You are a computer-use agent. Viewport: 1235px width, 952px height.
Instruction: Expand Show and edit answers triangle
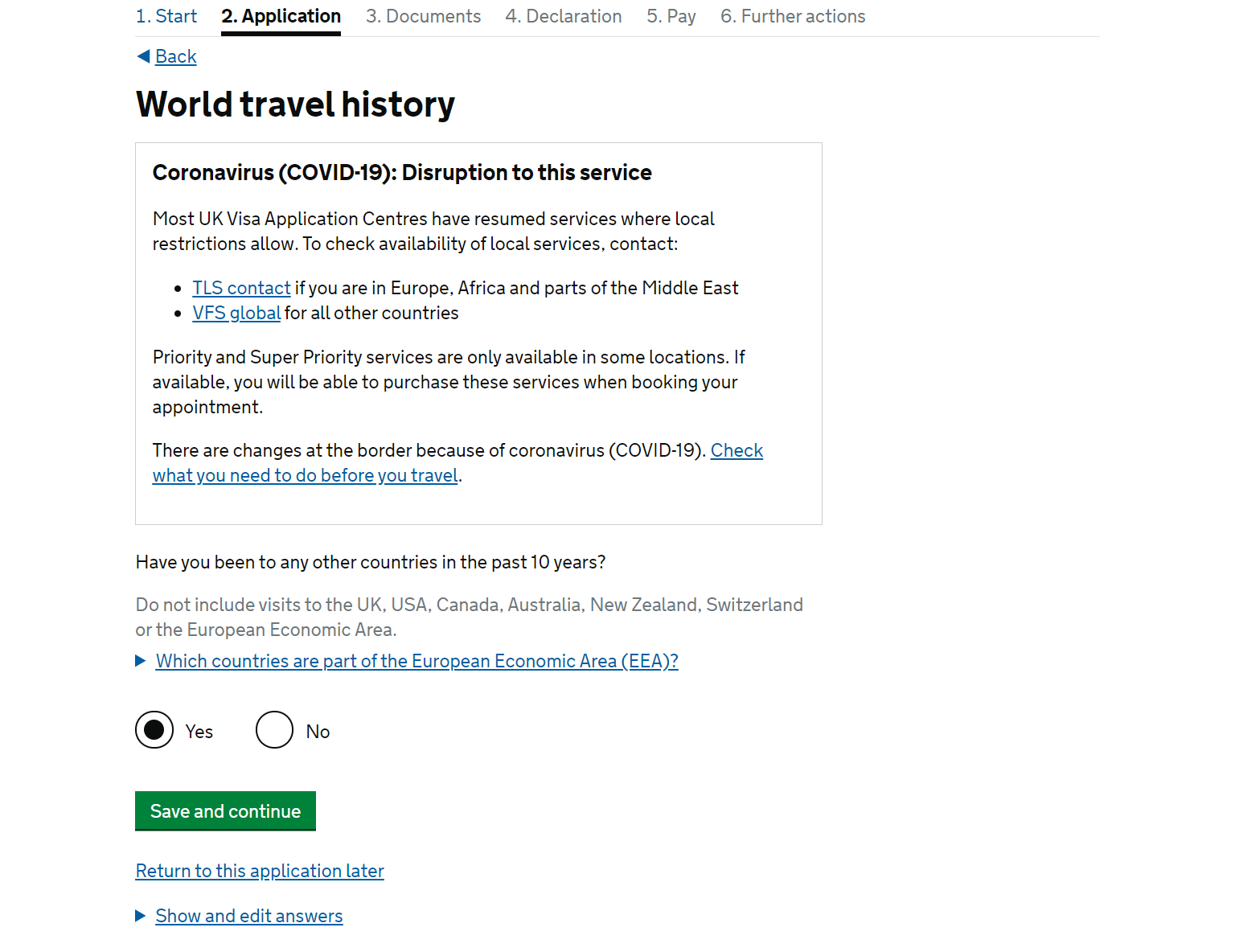(141, 916)
